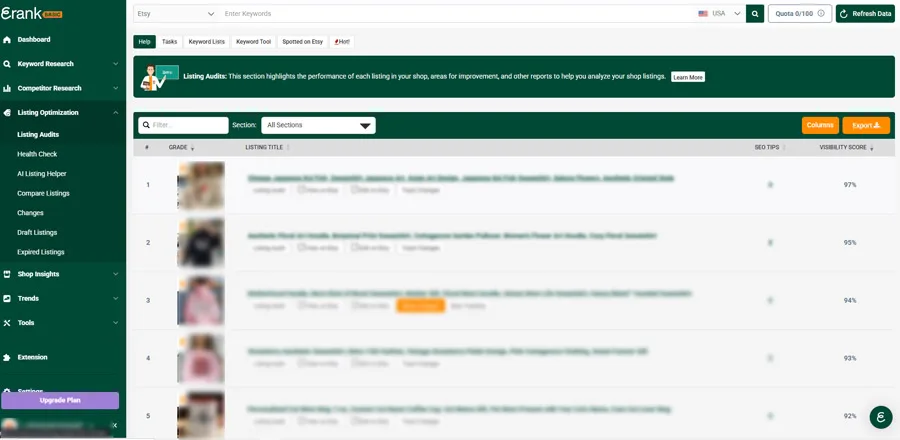This screenshot has height=440, width=900.
Task: Open the Etsy marketplace dropdown
Action: [x=176, y=14]
